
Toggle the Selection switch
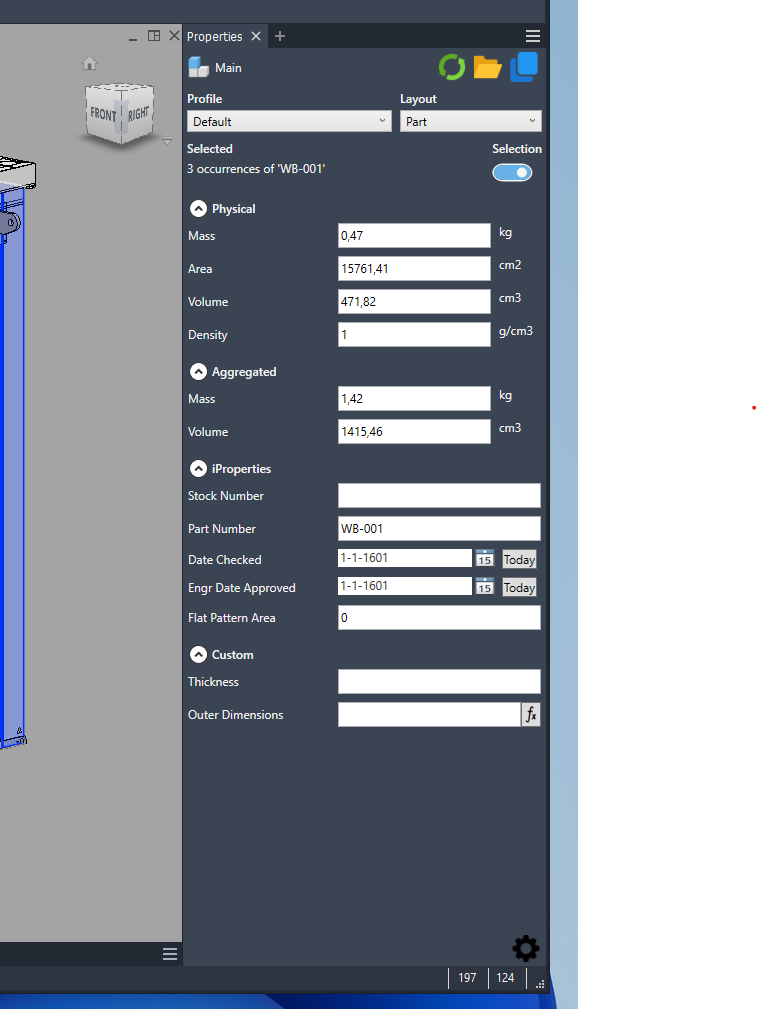pos(512,172)
